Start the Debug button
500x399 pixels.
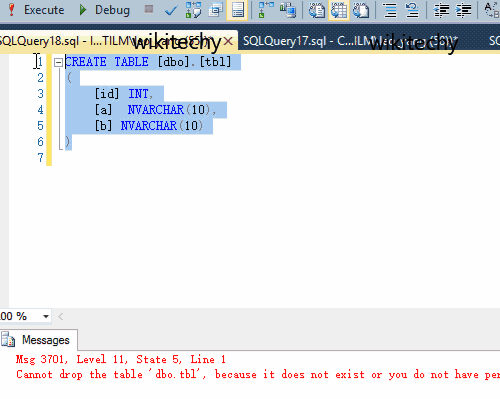tap(104, 10)
